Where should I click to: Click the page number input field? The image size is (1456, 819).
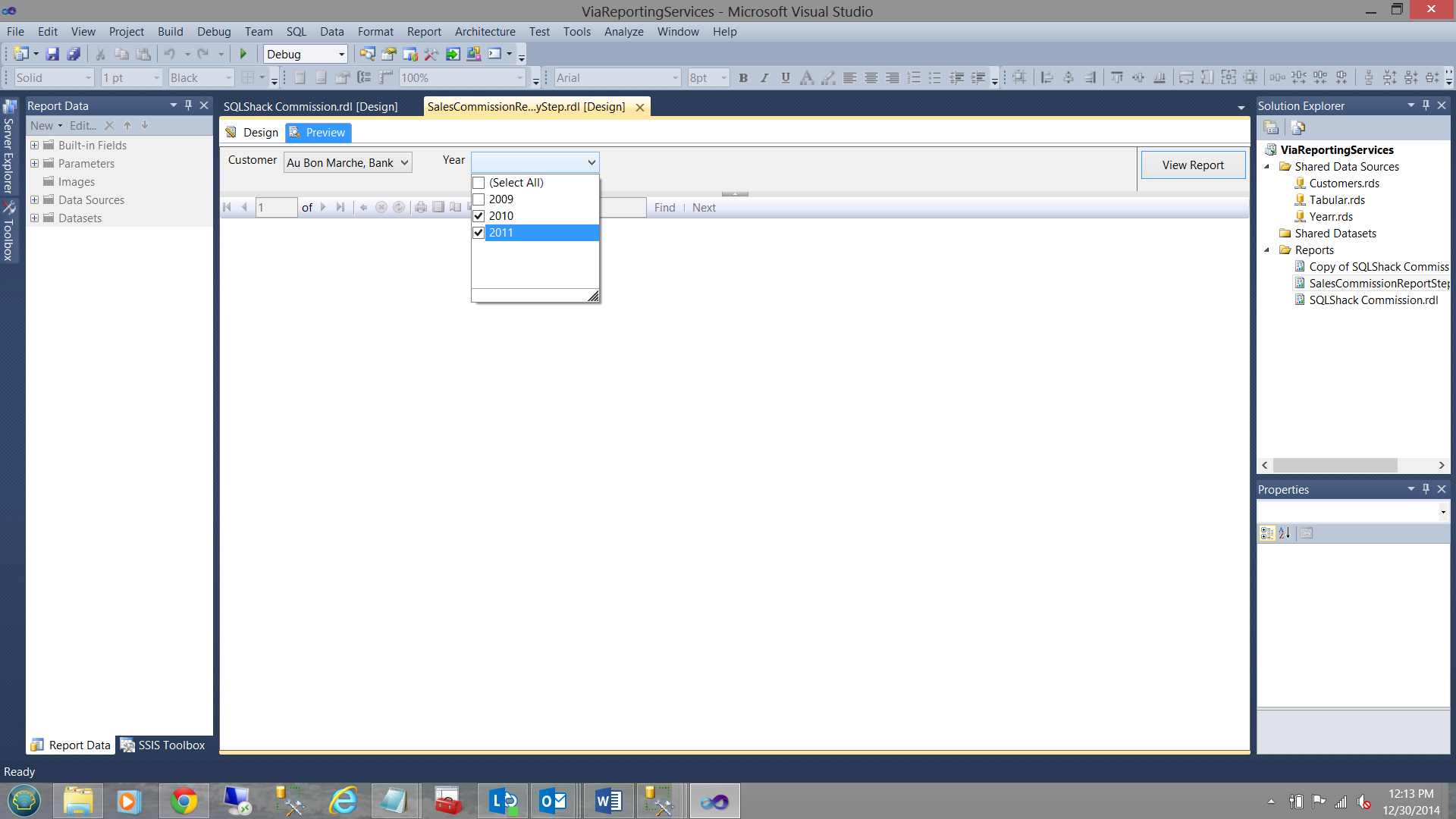(x=275, y=207)
